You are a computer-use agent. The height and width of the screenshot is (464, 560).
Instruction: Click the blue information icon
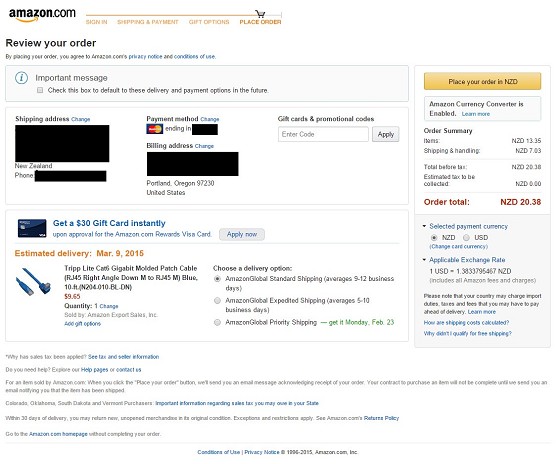point(21,78)
